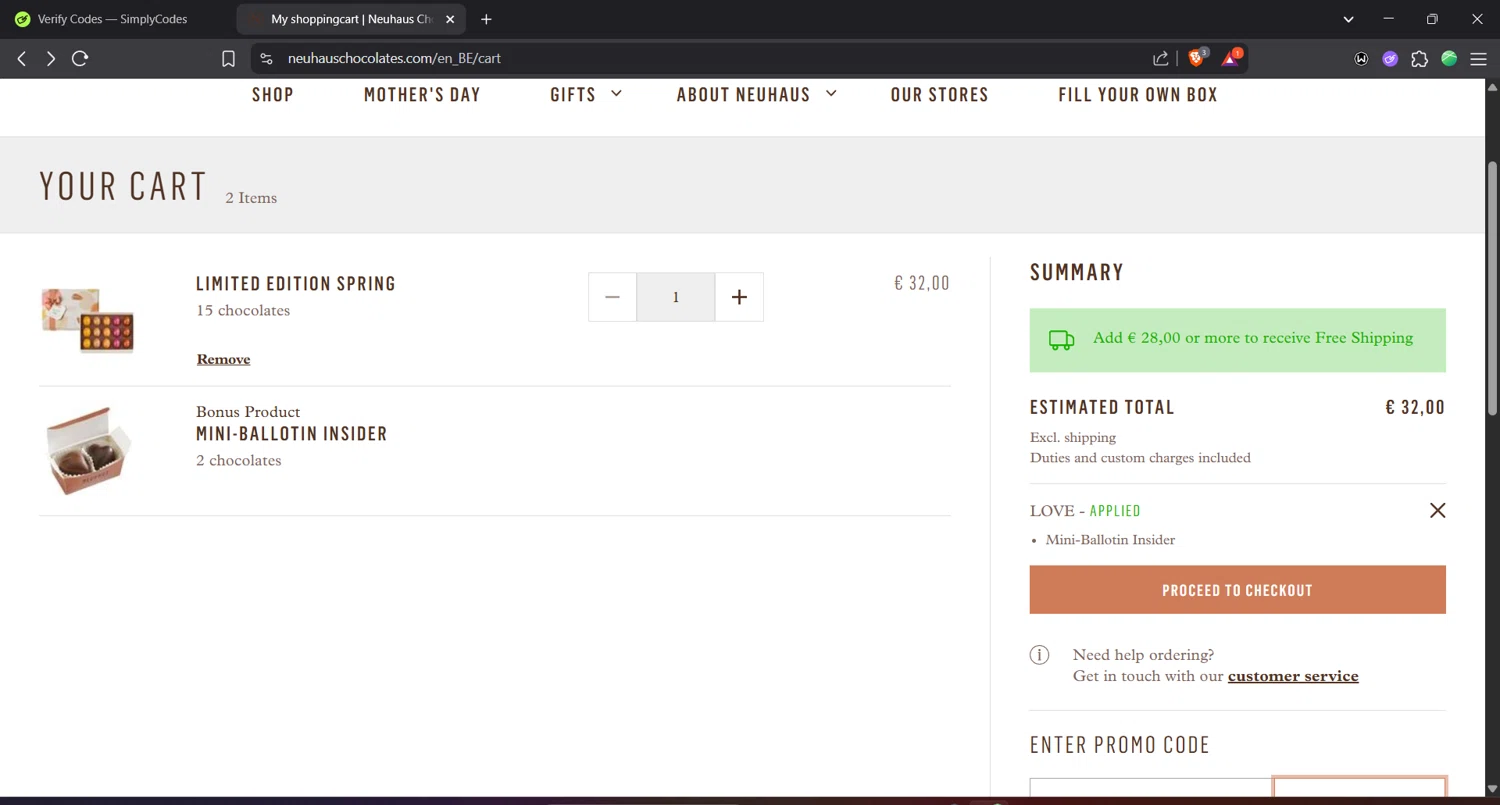Open FILL YOUR OWN BOX page
The height and width of the screenshot is (805, 1500).
(x=1138, y=95)
